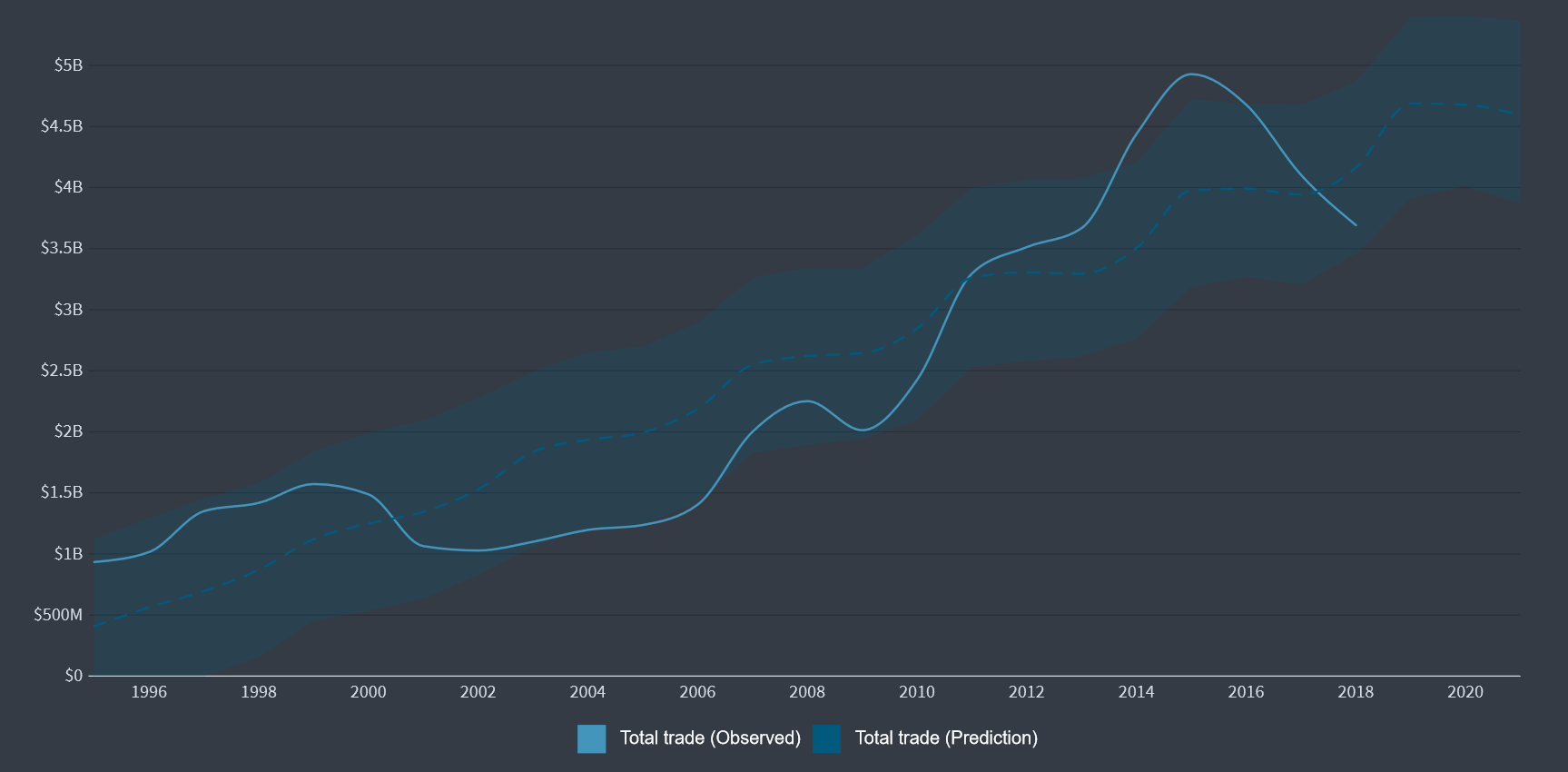Click the 1996 x-axis label
The height and width of the screenshot is (772, 1568).
click(x=149, y=692)
